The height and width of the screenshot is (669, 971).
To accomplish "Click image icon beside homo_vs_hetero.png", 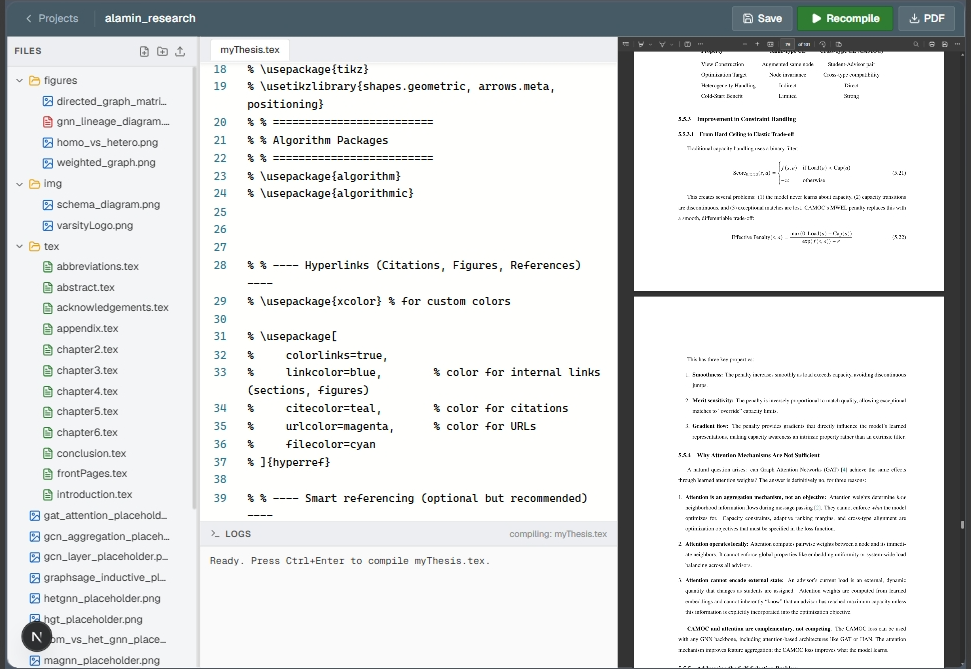I will point(48,142).
